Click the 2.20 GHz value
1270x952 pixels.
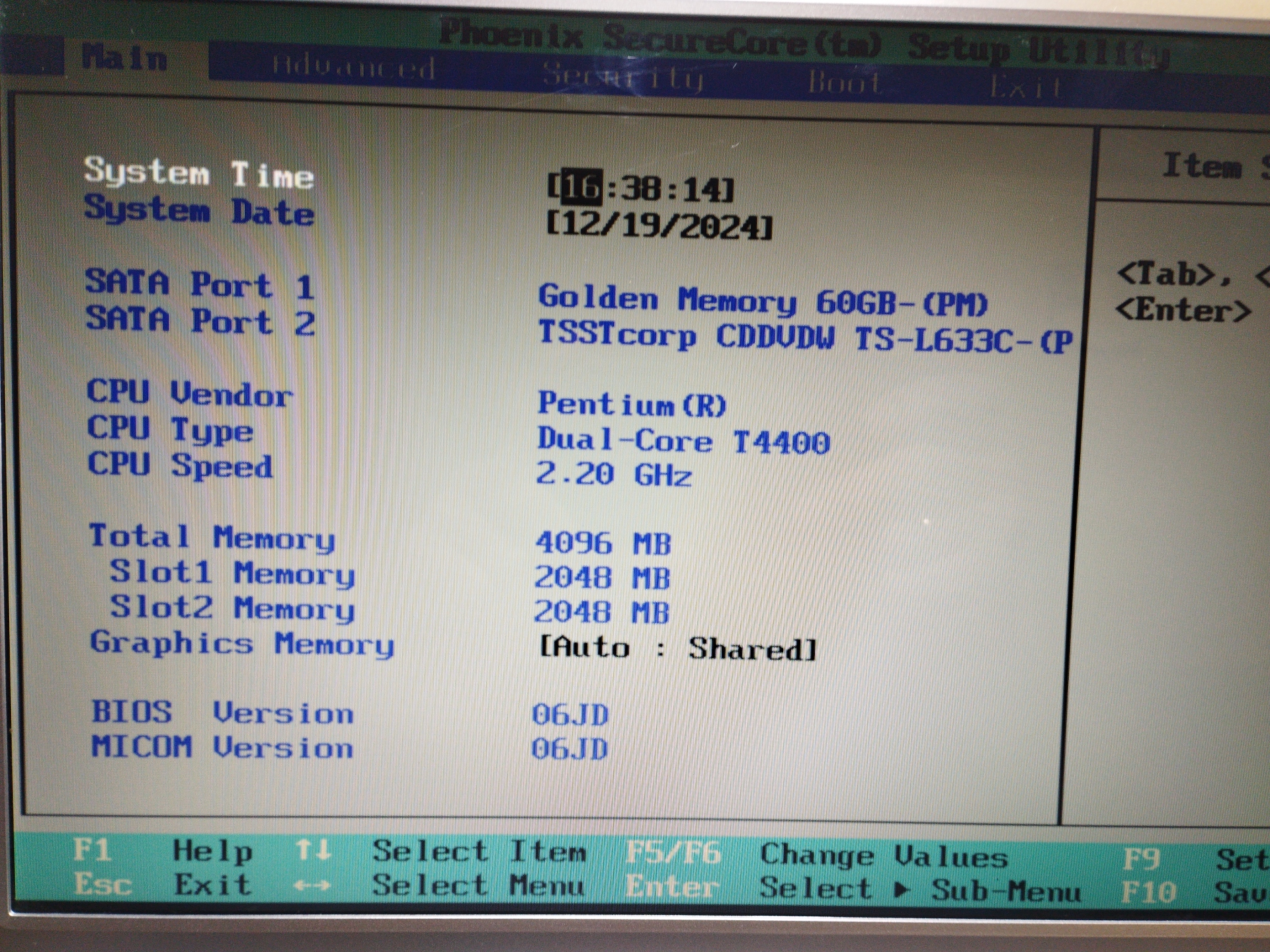click(x=614, y=474)
